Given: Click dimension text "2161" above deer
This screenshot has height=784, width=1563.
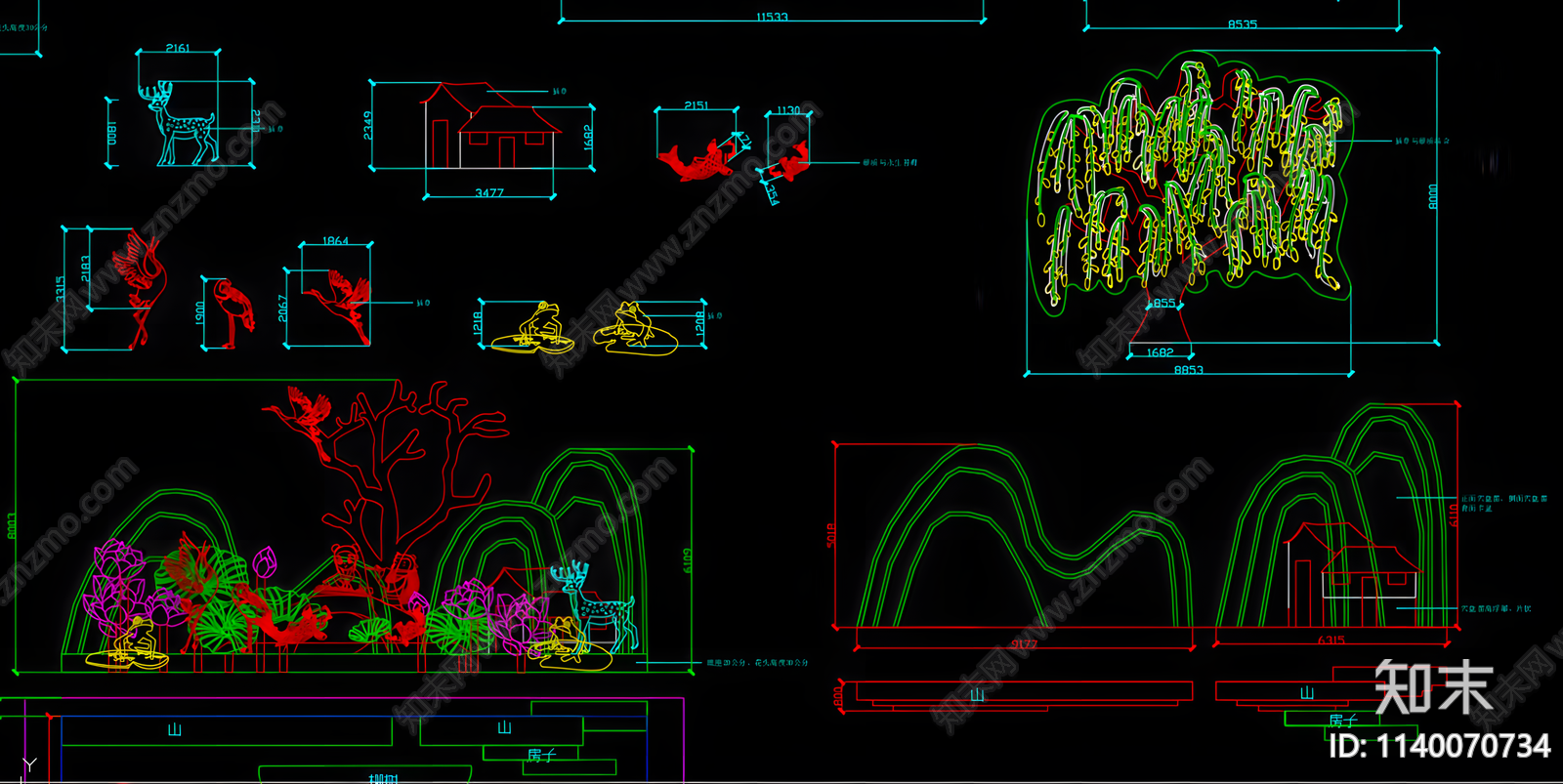Looking at the screenshot, I should point(178,48).
